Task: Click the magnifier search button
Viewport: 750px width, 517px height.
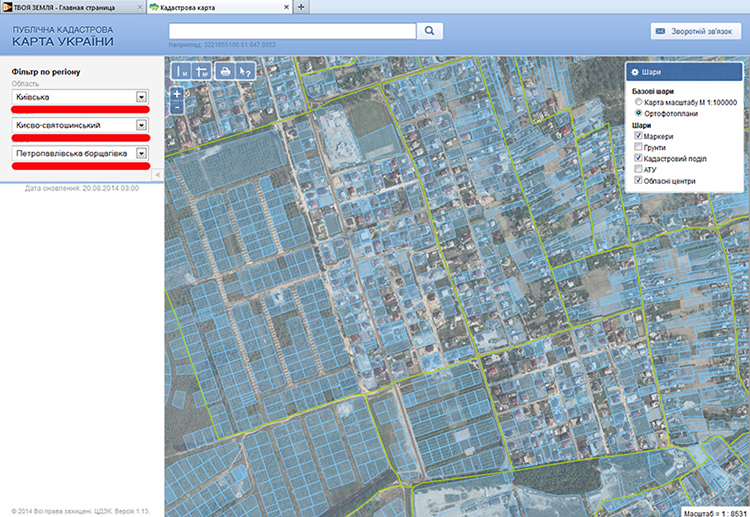Action: 429,31
